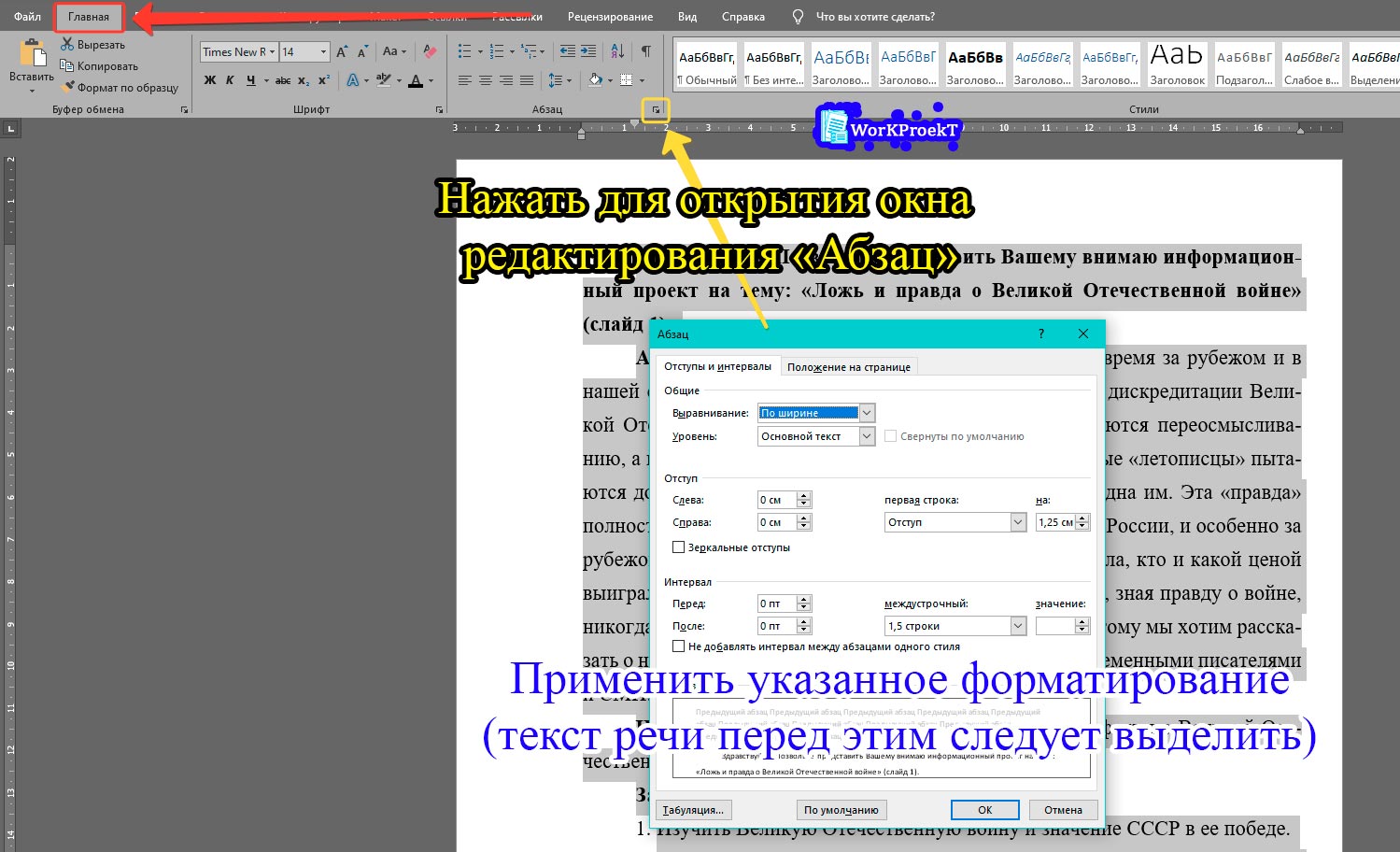Viewport: 1400px width, 852px height.
Task: Switch to the Положение на странице tab
Action: (848, 366)
